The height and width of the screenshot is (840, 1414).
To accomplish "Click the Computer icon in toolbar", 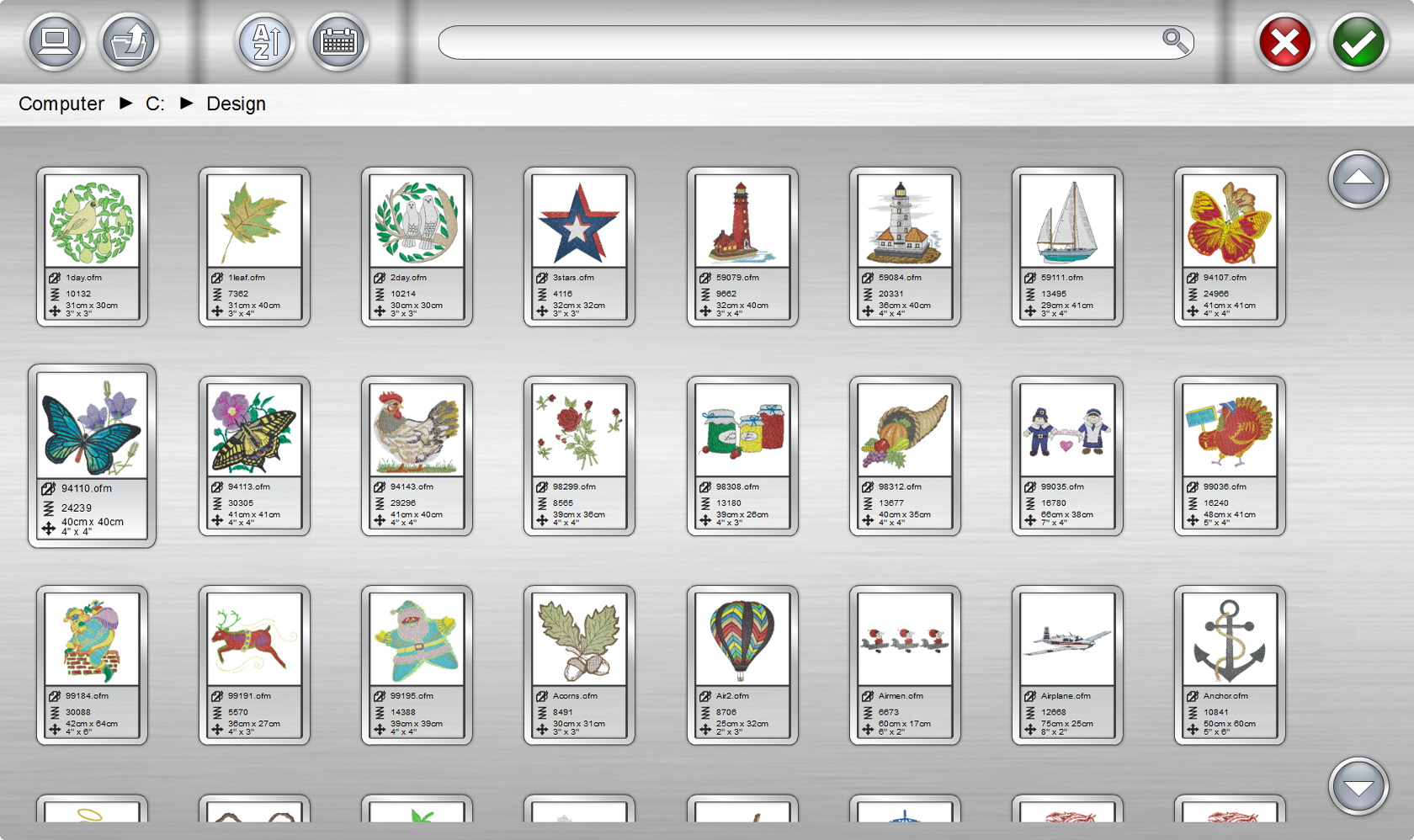I will click(56, 42).
